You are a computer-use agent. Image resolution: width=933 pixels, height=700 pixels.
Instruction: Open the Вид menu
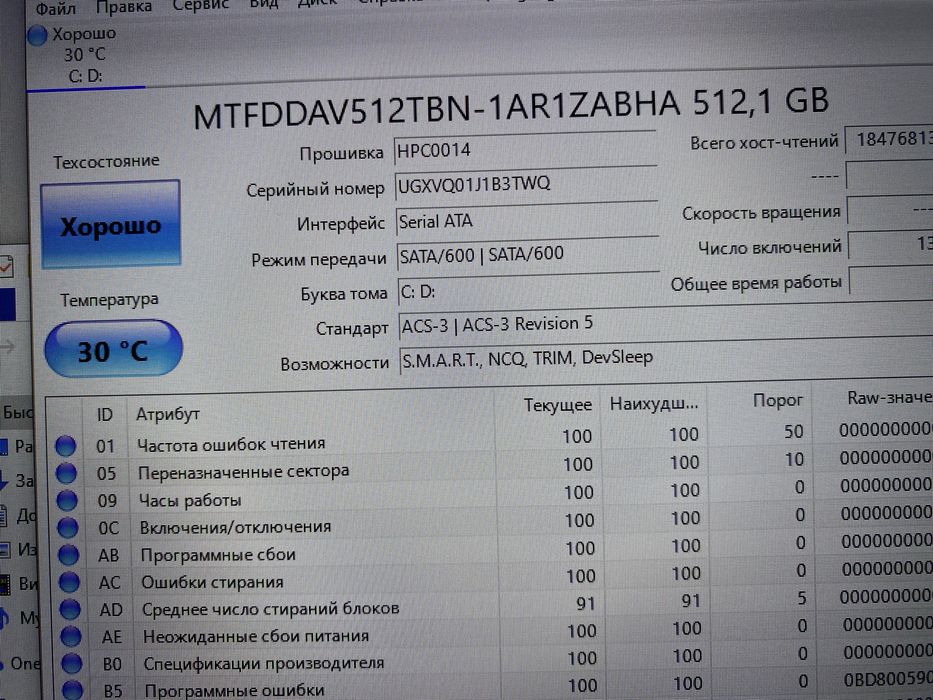[x=264, y=4]
